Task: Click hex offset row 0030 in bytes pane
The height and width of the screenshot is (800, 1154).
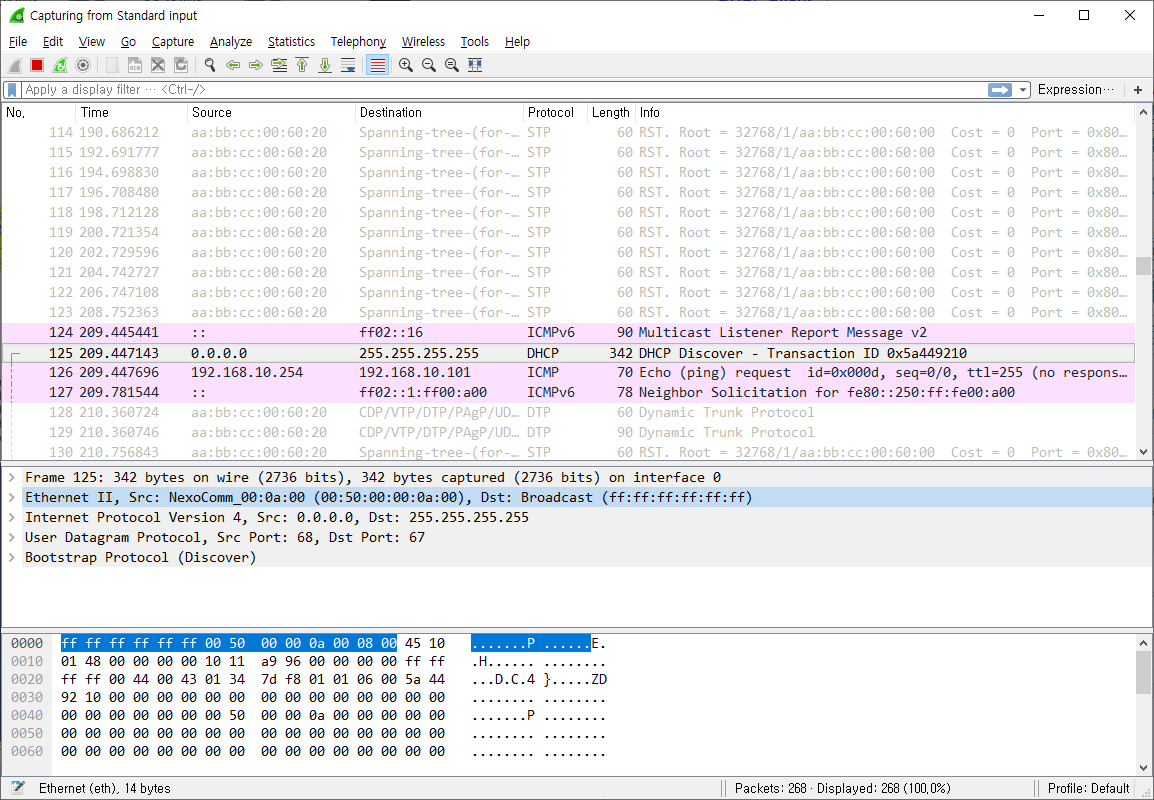Action: pos(26,697)
